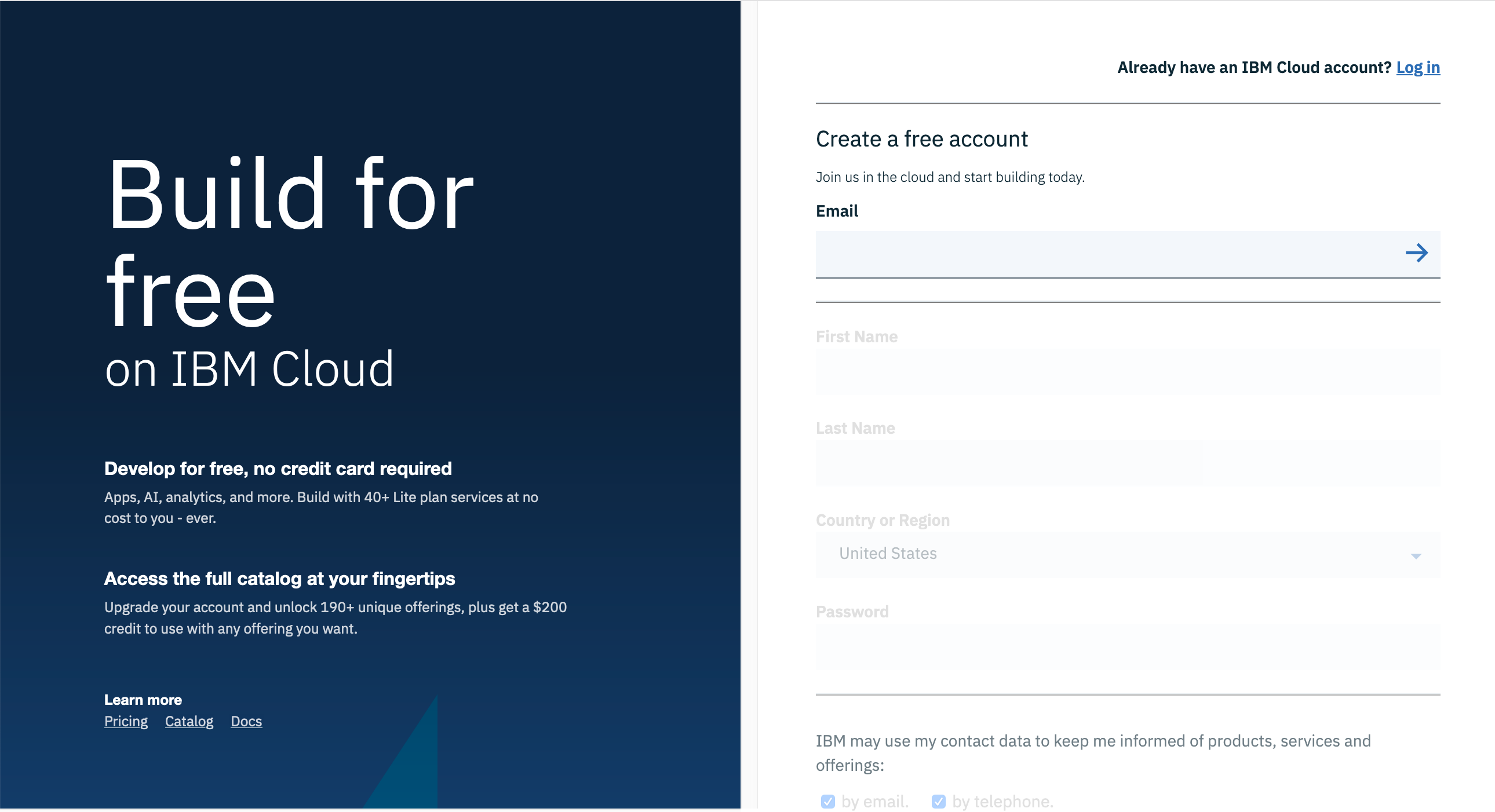
Task: Click 'Already have an IBM Cloud account?' text
Action: tap(1254, 68)
